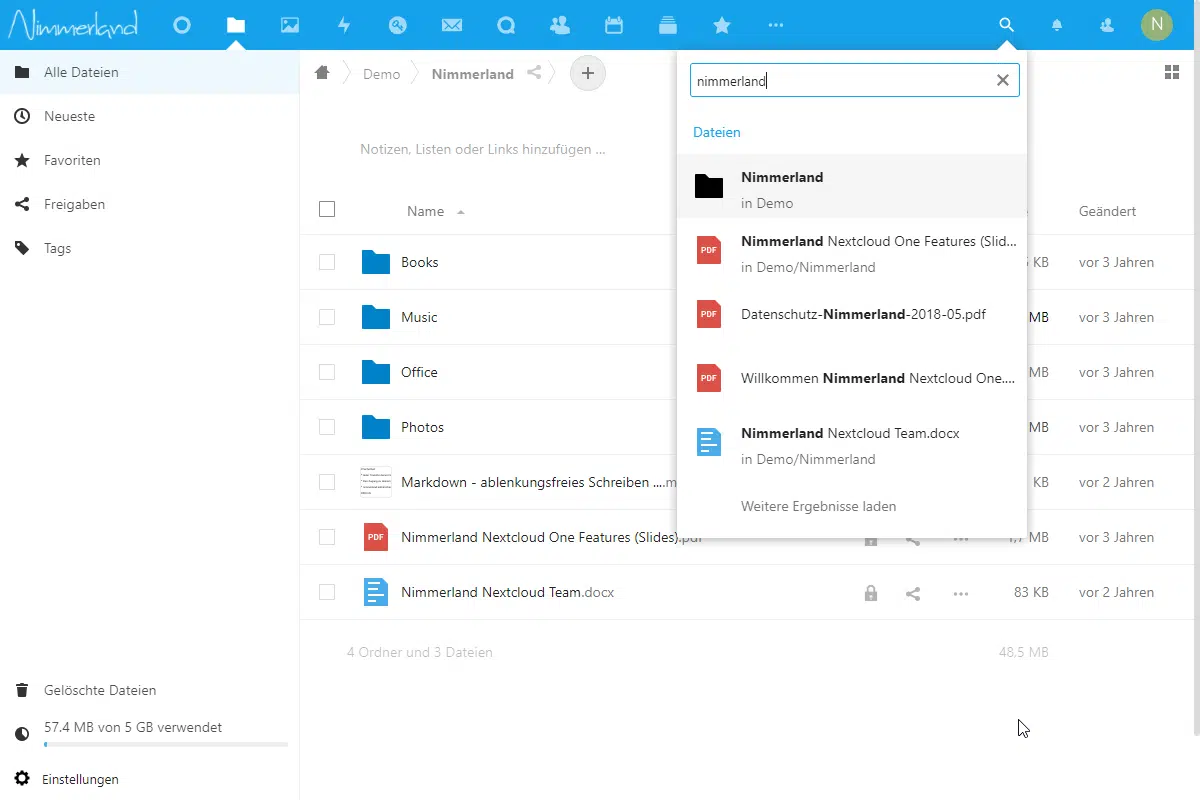Open Datenschutz-Nimmerland-2018-05.pdf result

(852, 314)
